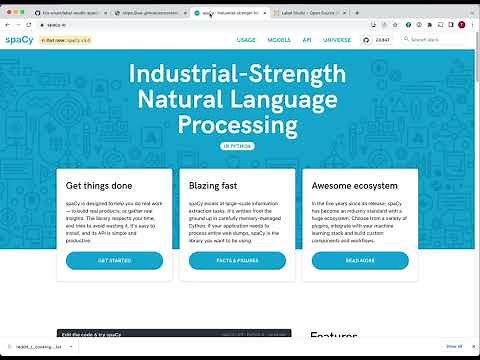Open the Usage nav item
Screen dimensions: 480x360
tap(246, 40)
